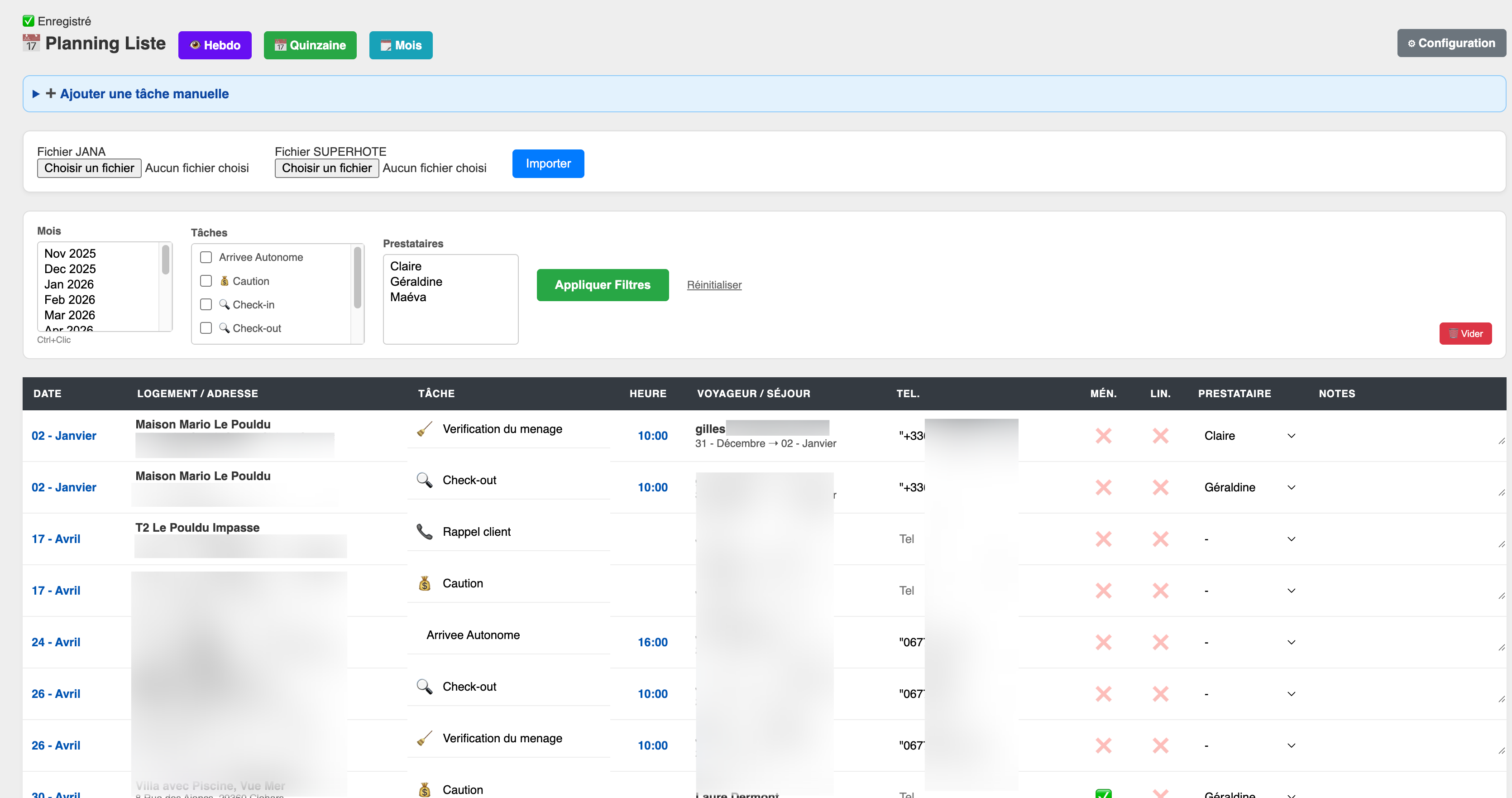
Task: Click money bag icon on 17 Avril Caution row
Action: click(424, 583)
